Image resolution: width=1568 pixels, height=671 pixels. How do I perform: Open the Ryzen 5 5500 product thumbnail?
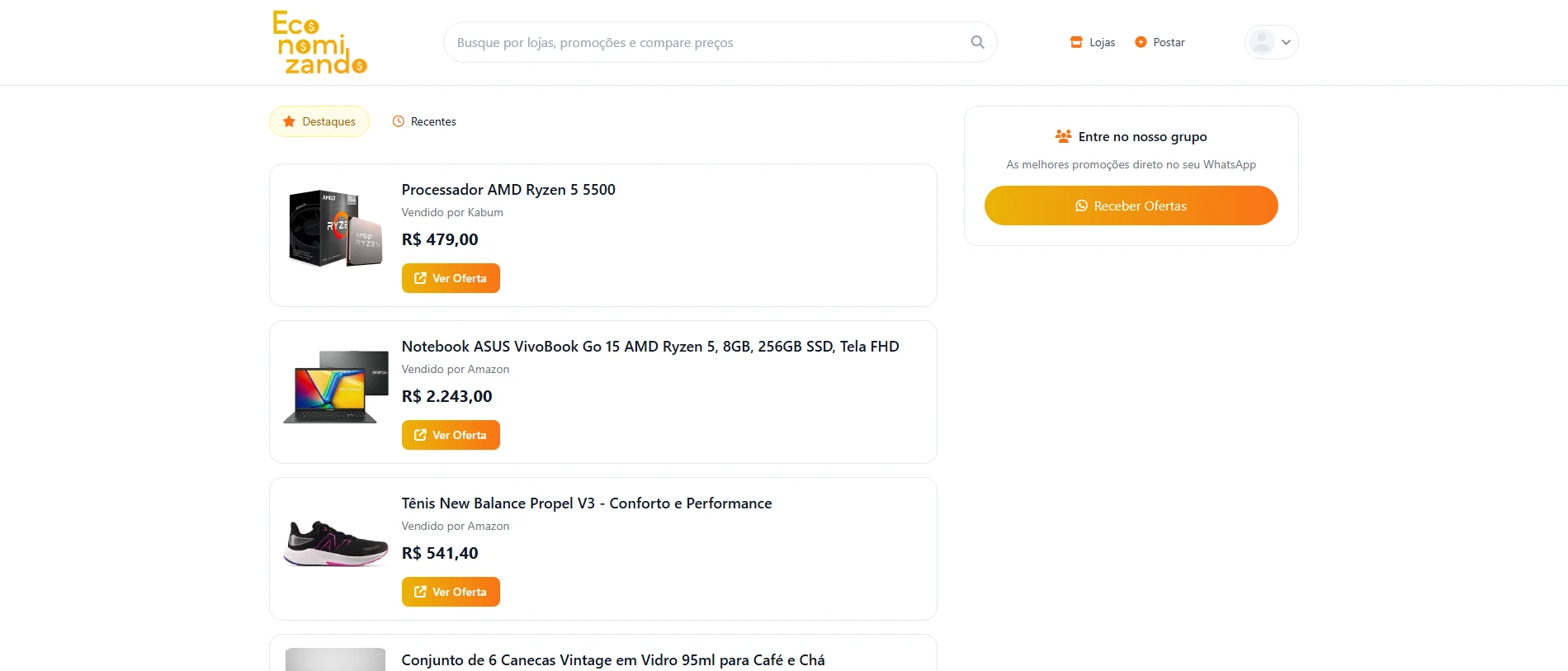point(335,229)
